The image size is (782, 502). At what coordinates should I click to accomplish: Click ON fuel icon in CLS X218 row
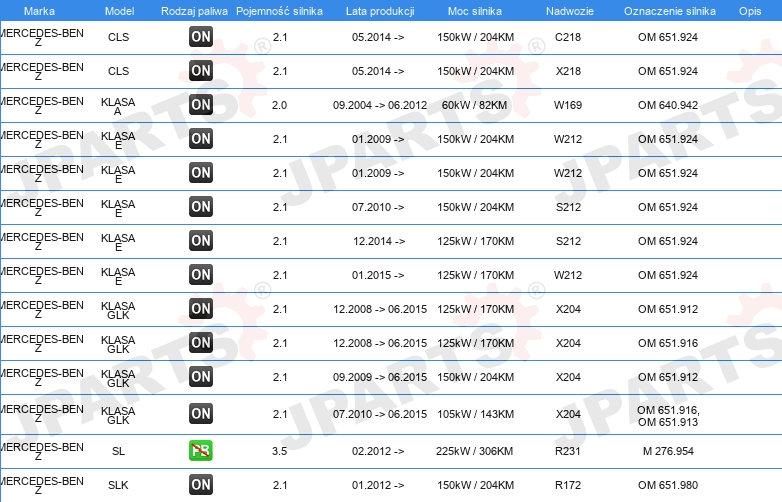(201, 71)
